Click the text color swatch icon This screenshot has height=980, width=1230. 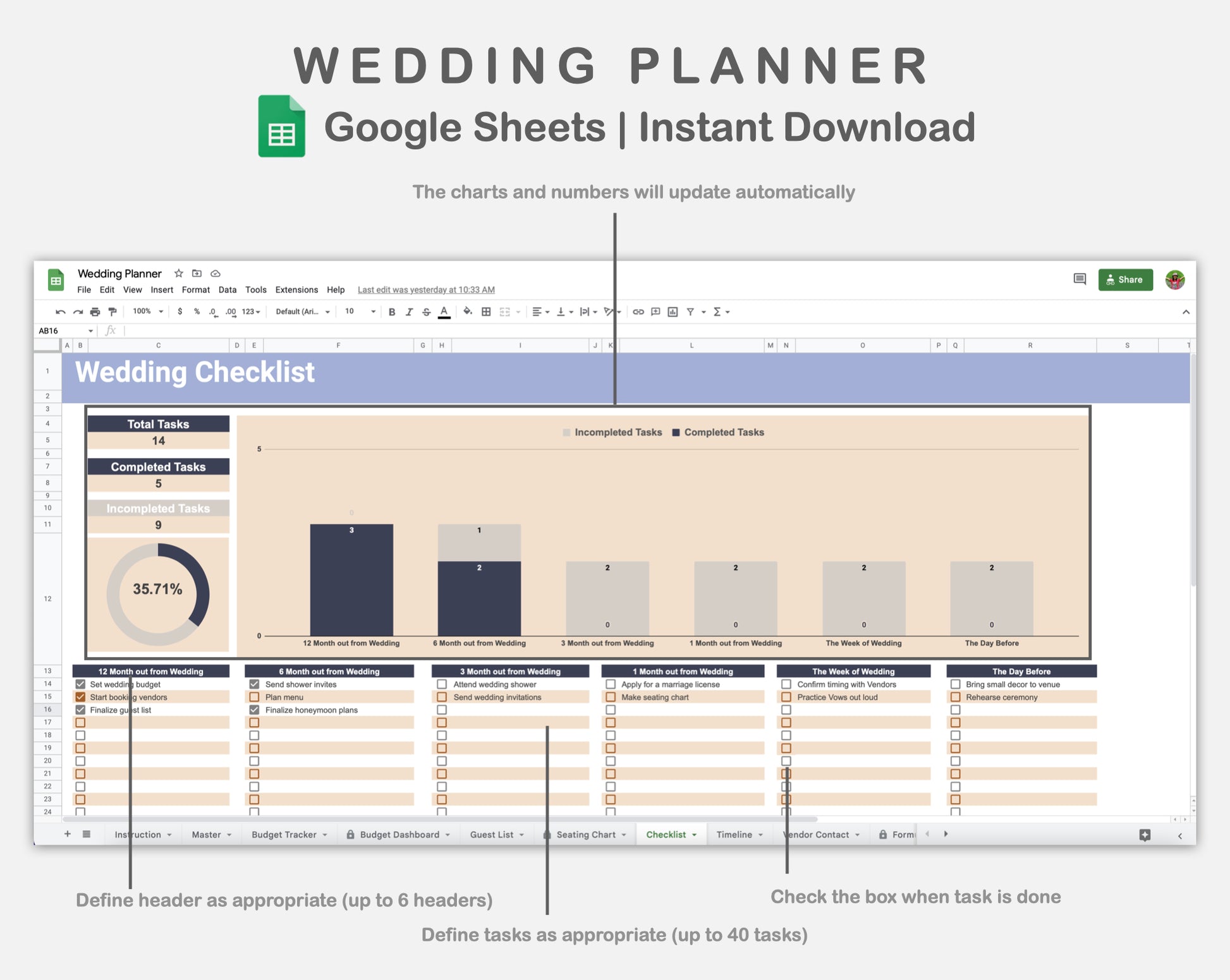444,312
